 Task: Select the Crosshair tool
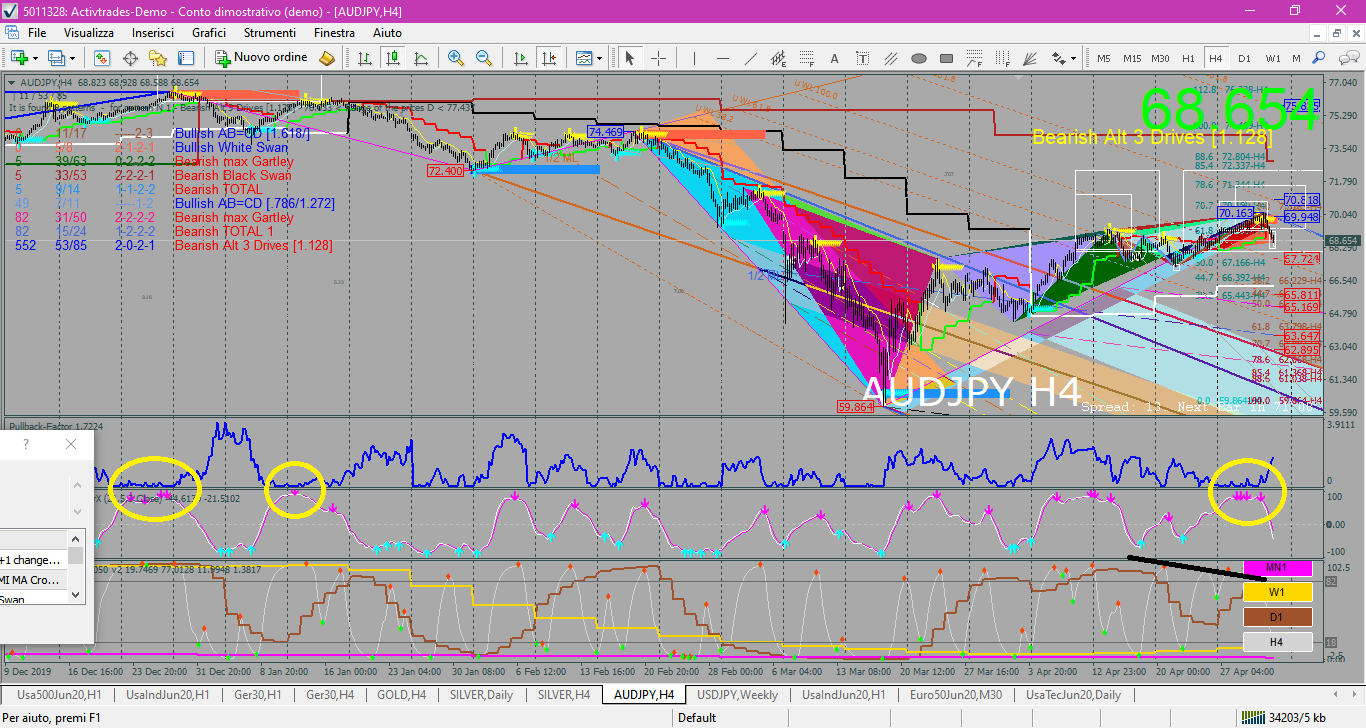tap(658, 58)
